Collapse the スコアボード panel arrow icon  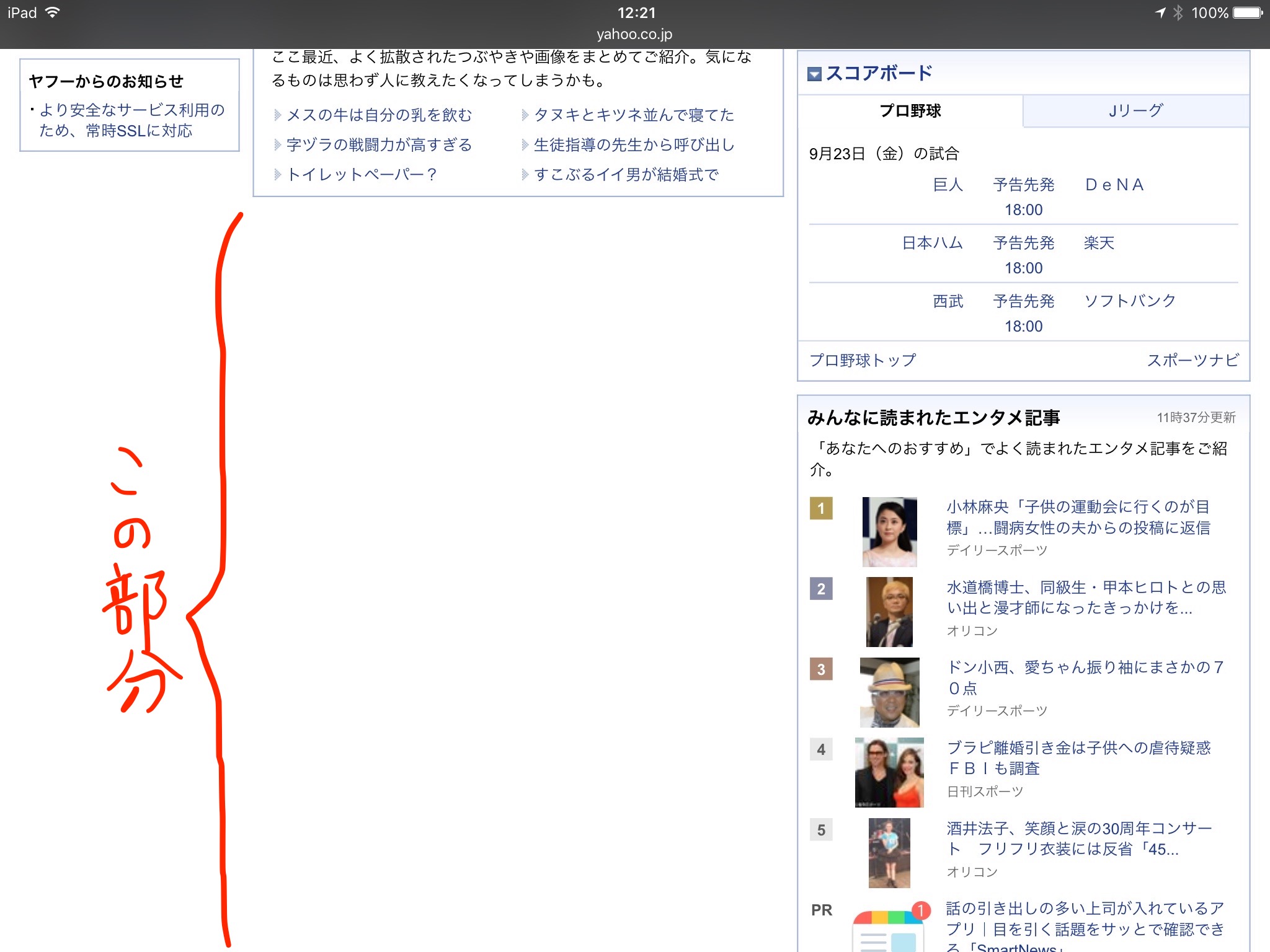(814, 74)
